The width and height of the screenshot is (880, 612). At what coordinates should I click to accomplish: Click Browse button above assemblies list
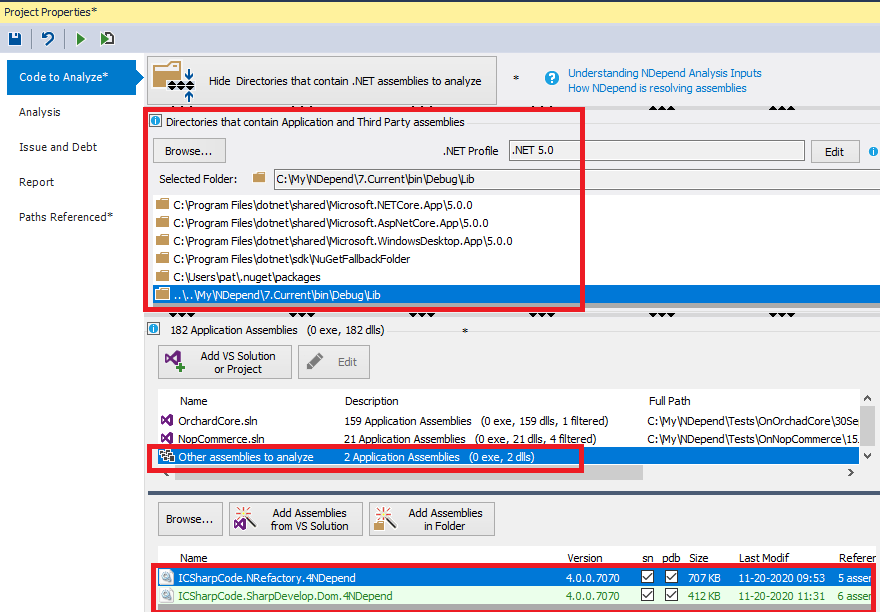190,519
